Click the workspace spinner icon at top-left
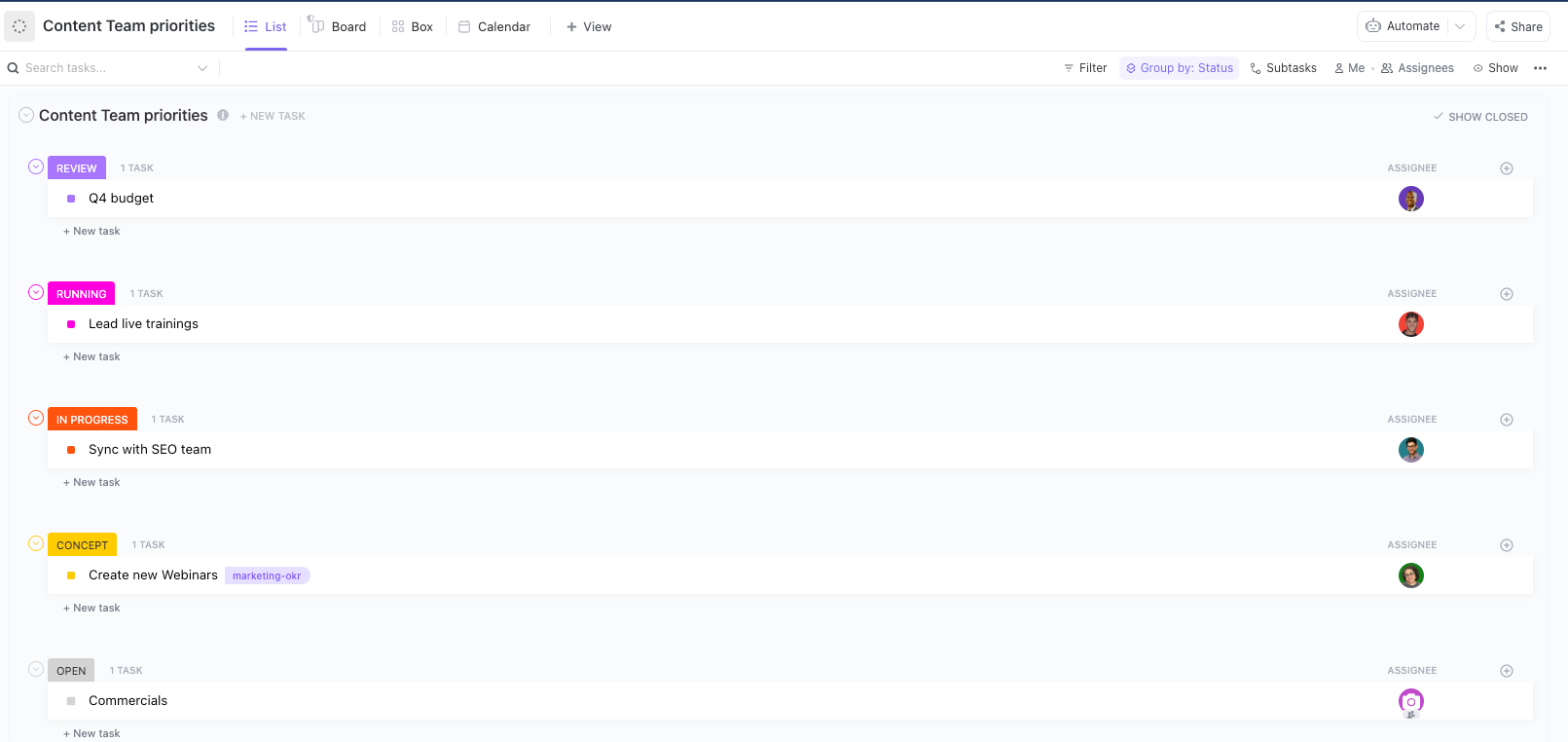This screenshot has height=742, width=1568. coord(19,26)
